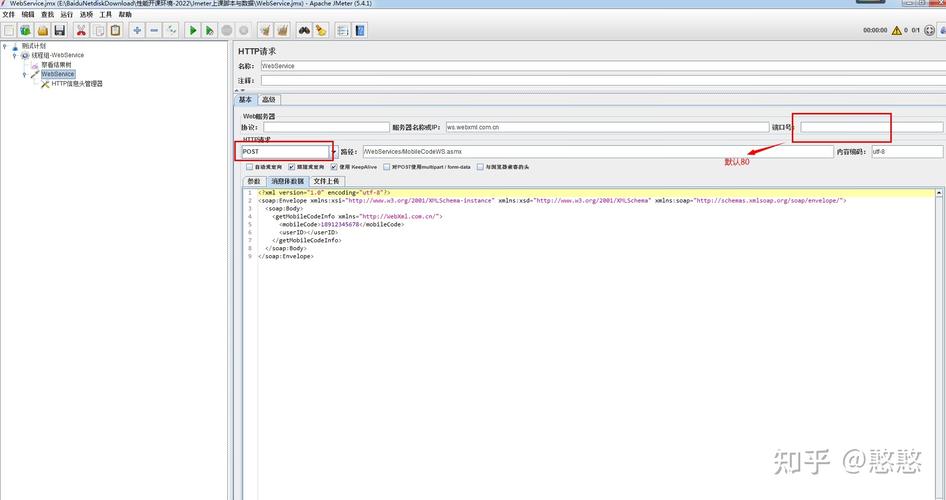946x500 pixels.
Task: Select the HTTP信息头管理器 tree node
Action: click(x=77, y=84)
